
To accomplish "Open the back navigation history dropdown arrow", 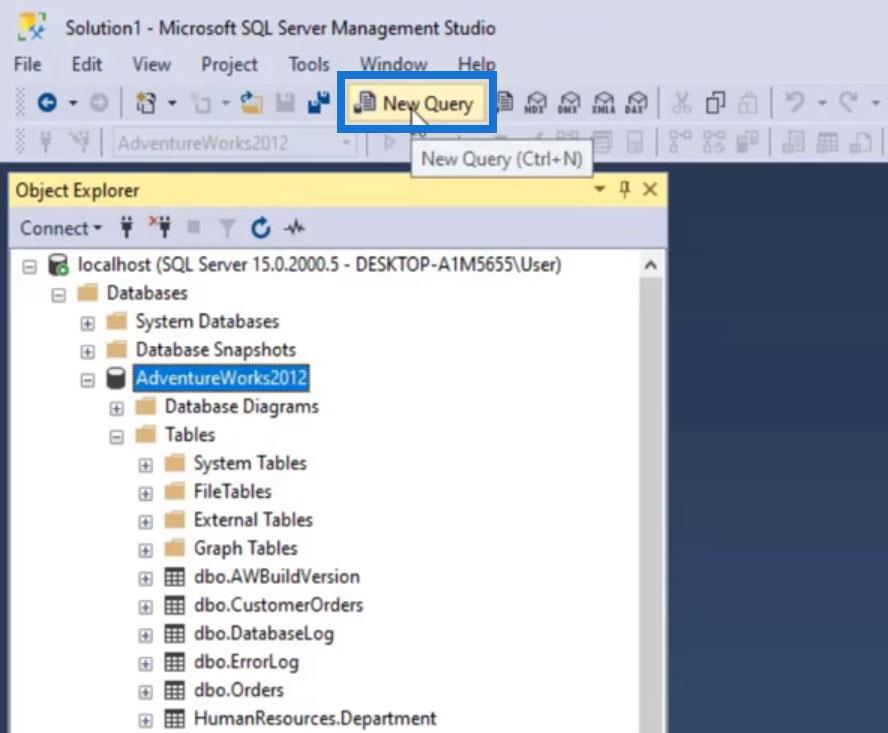I will (73, 103).
